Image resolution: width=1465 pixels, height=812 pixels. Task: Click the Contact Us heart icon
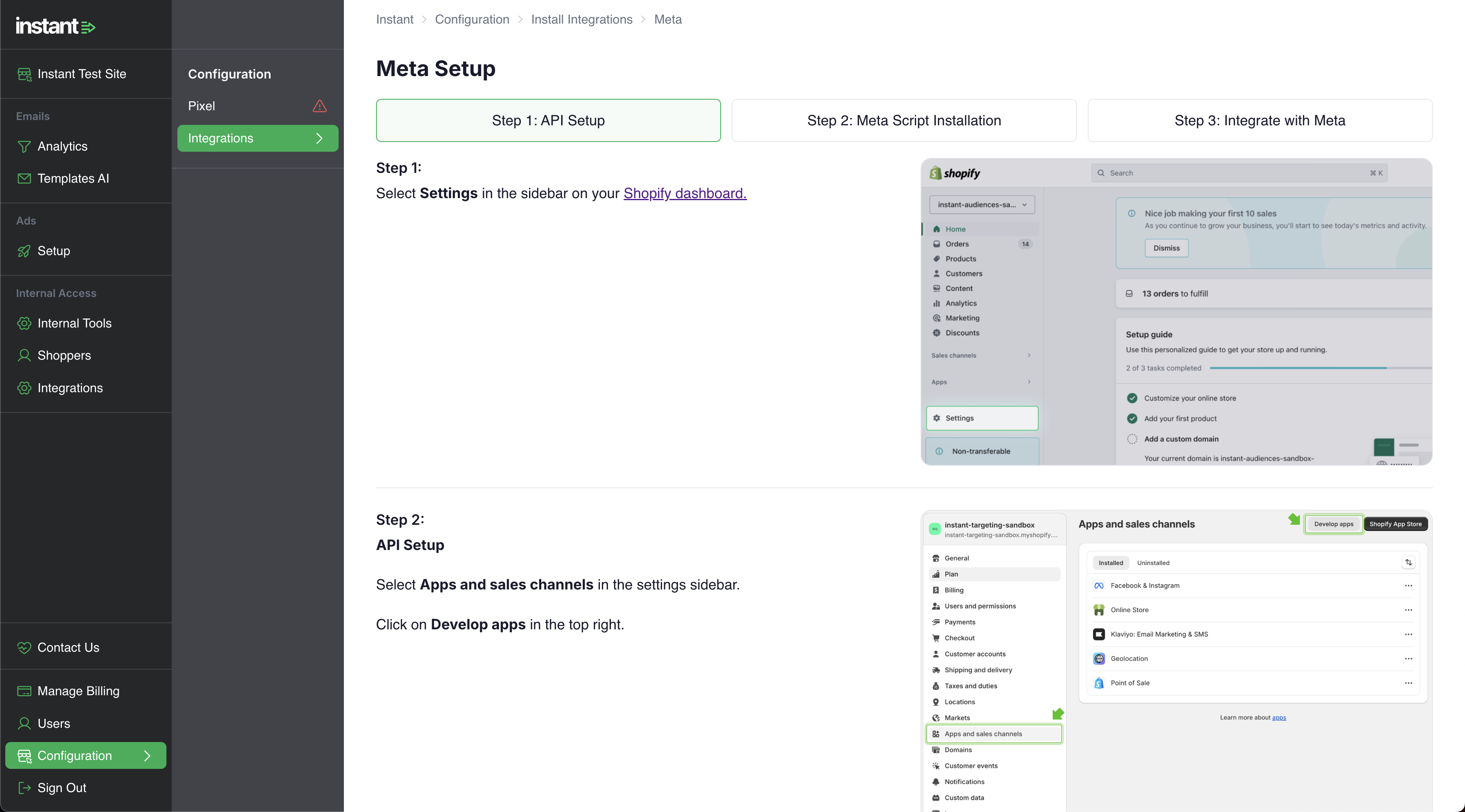(24, 648)
